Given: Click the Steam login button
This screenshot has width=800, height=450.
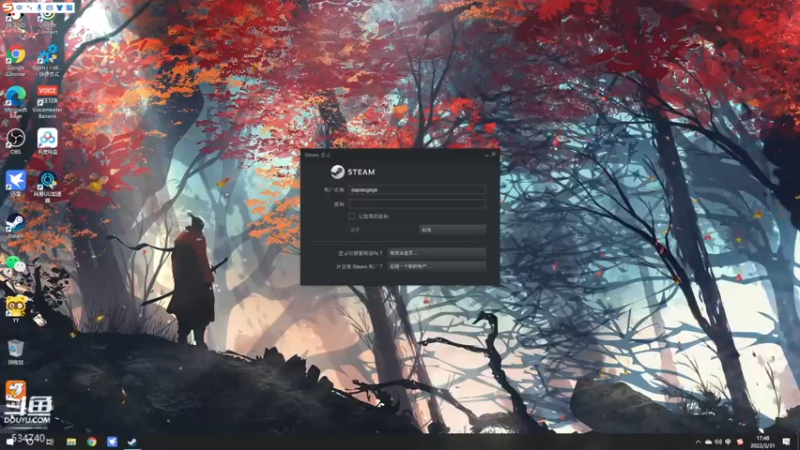Looking at the screenshot, I should pos(383,230).
